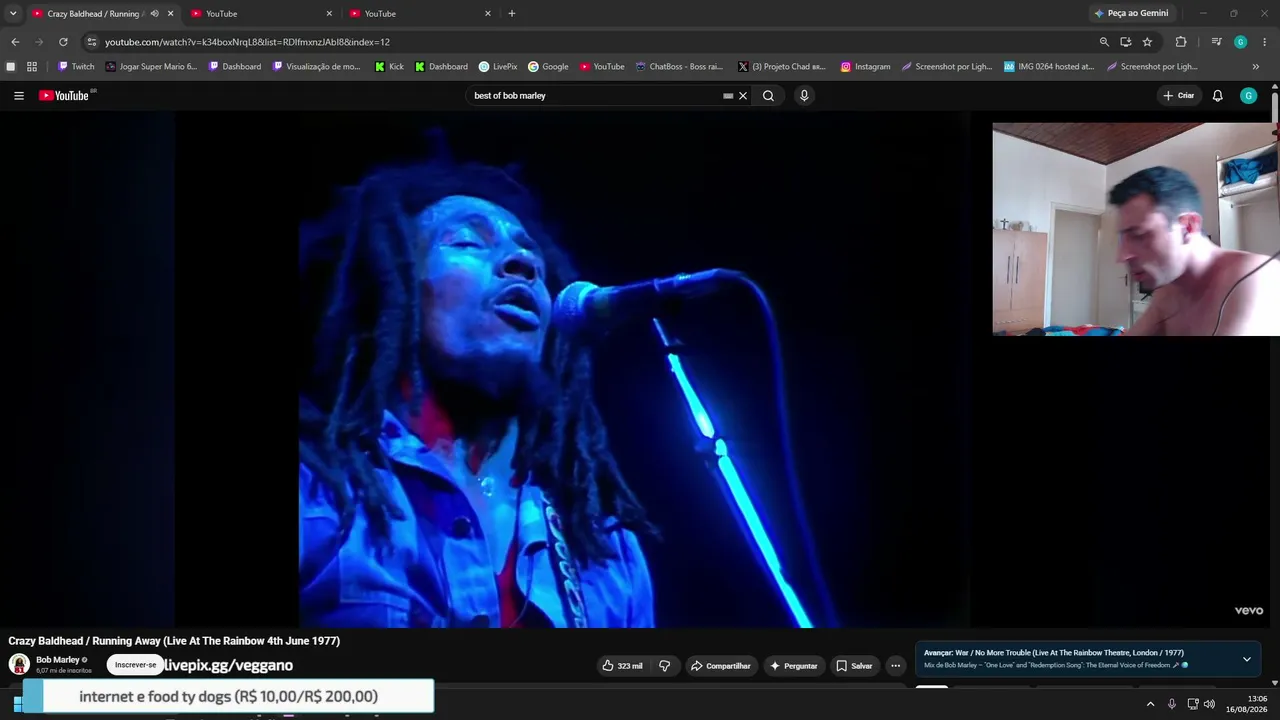Viewport: 1280px width, 720px height.
Task: Bookmark this page with the star
Action: (x=1147, y=42)
